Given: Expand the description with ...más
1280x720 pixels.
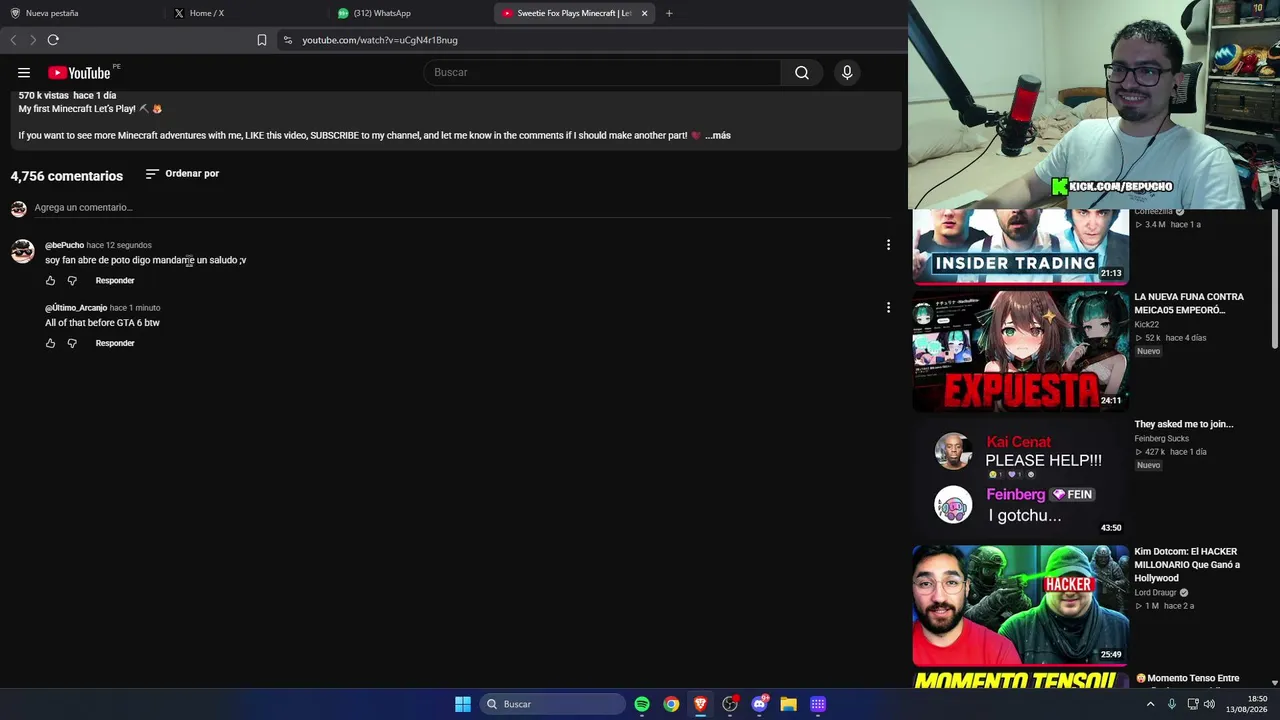Looking at the screenshot, I should [x=718, y=136].
